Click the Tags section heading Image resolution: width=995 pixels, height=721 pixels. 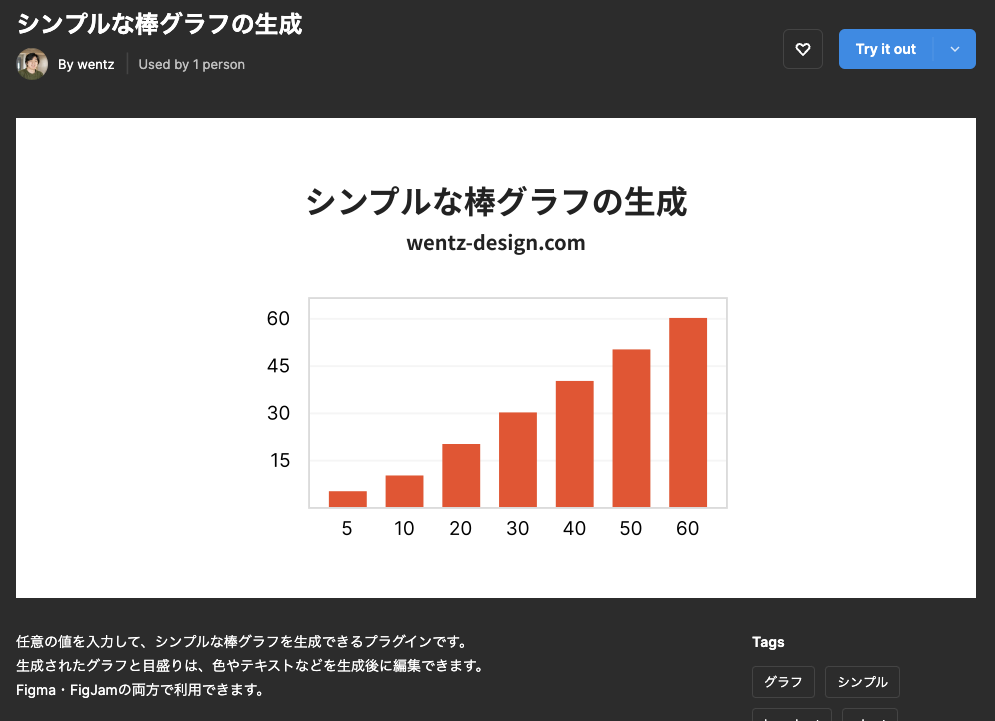point(768,642)
